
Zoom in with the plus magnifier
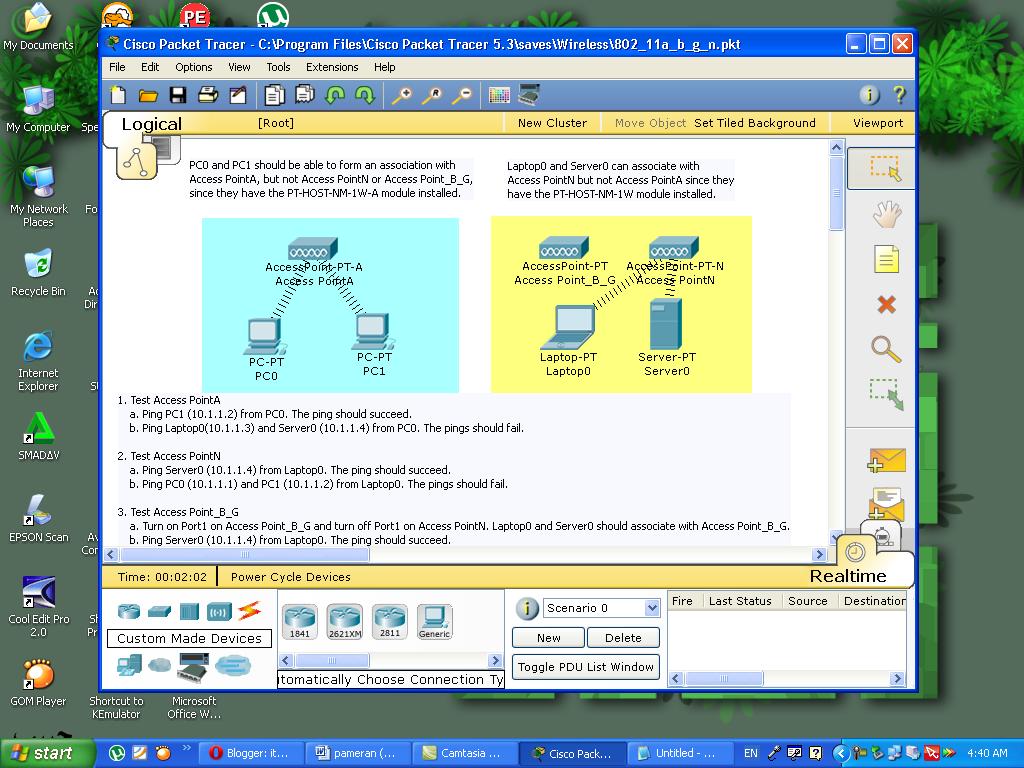[401, 95]
